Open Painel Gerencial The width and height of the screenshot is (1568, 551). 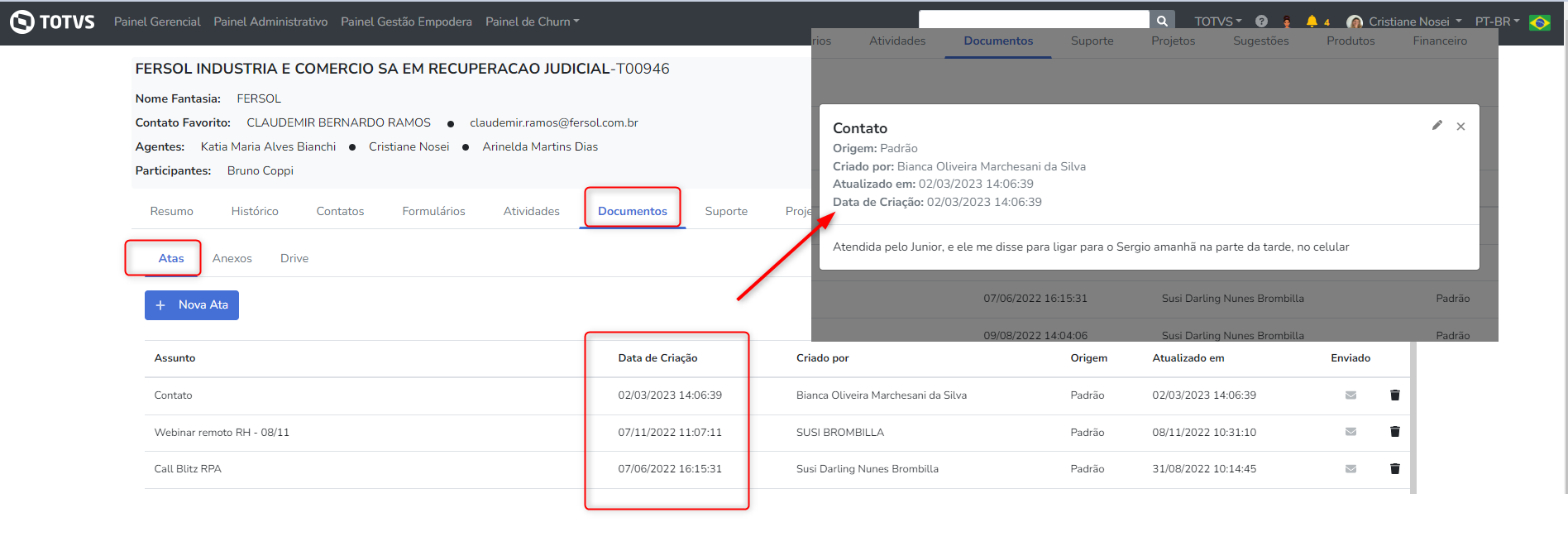point(157,22)
